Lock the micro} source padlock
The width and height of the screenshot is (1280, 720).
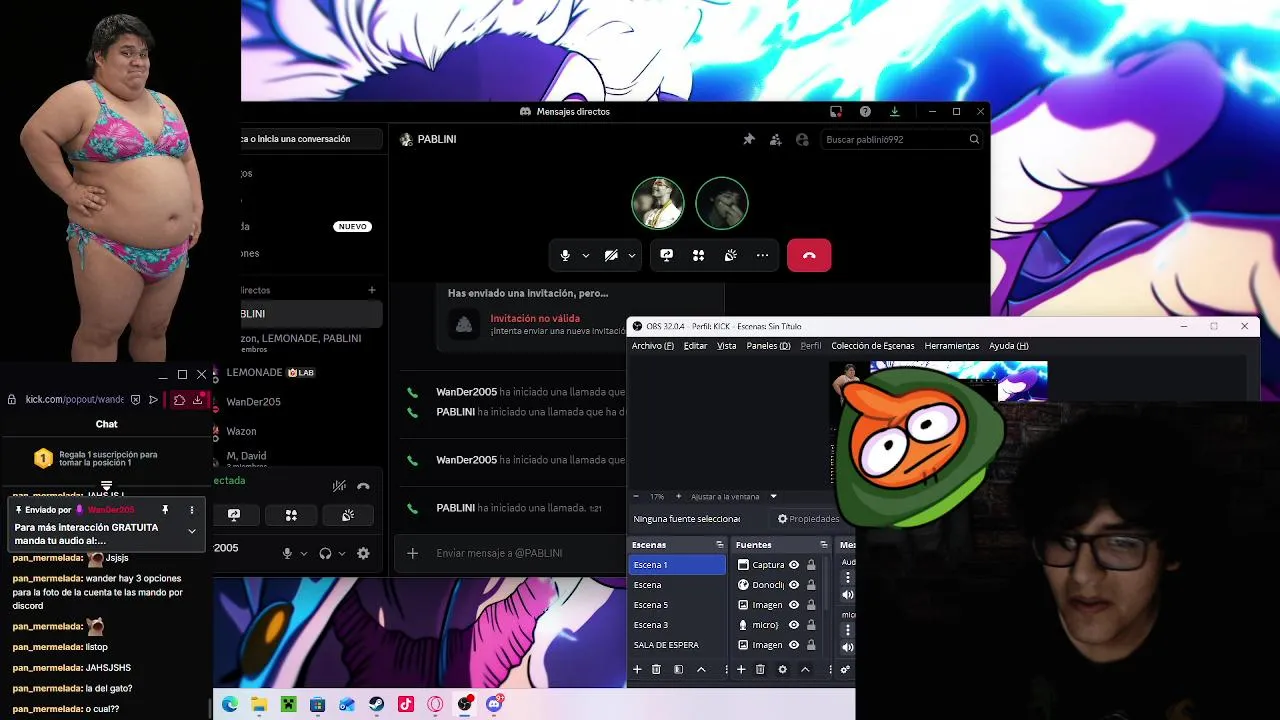[x=811, y=625]
